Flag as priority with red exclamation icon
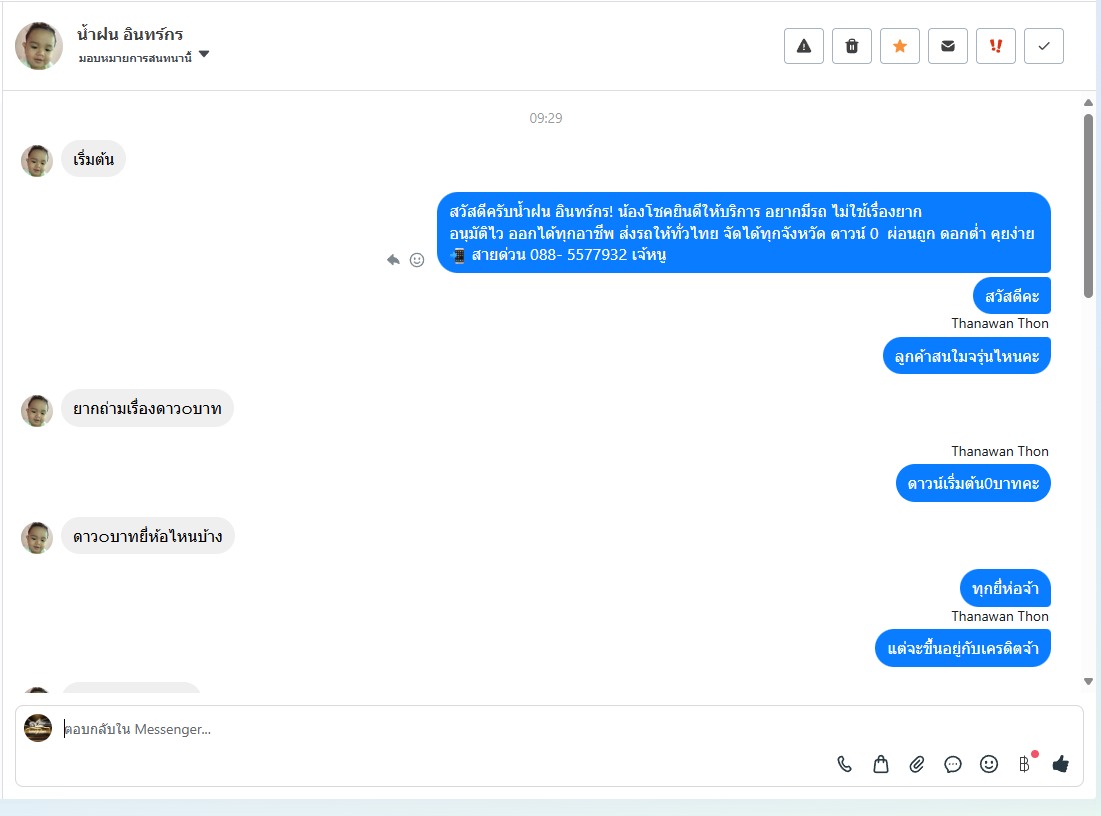The height and width of the screenshot is (816, 1101). 995,46
